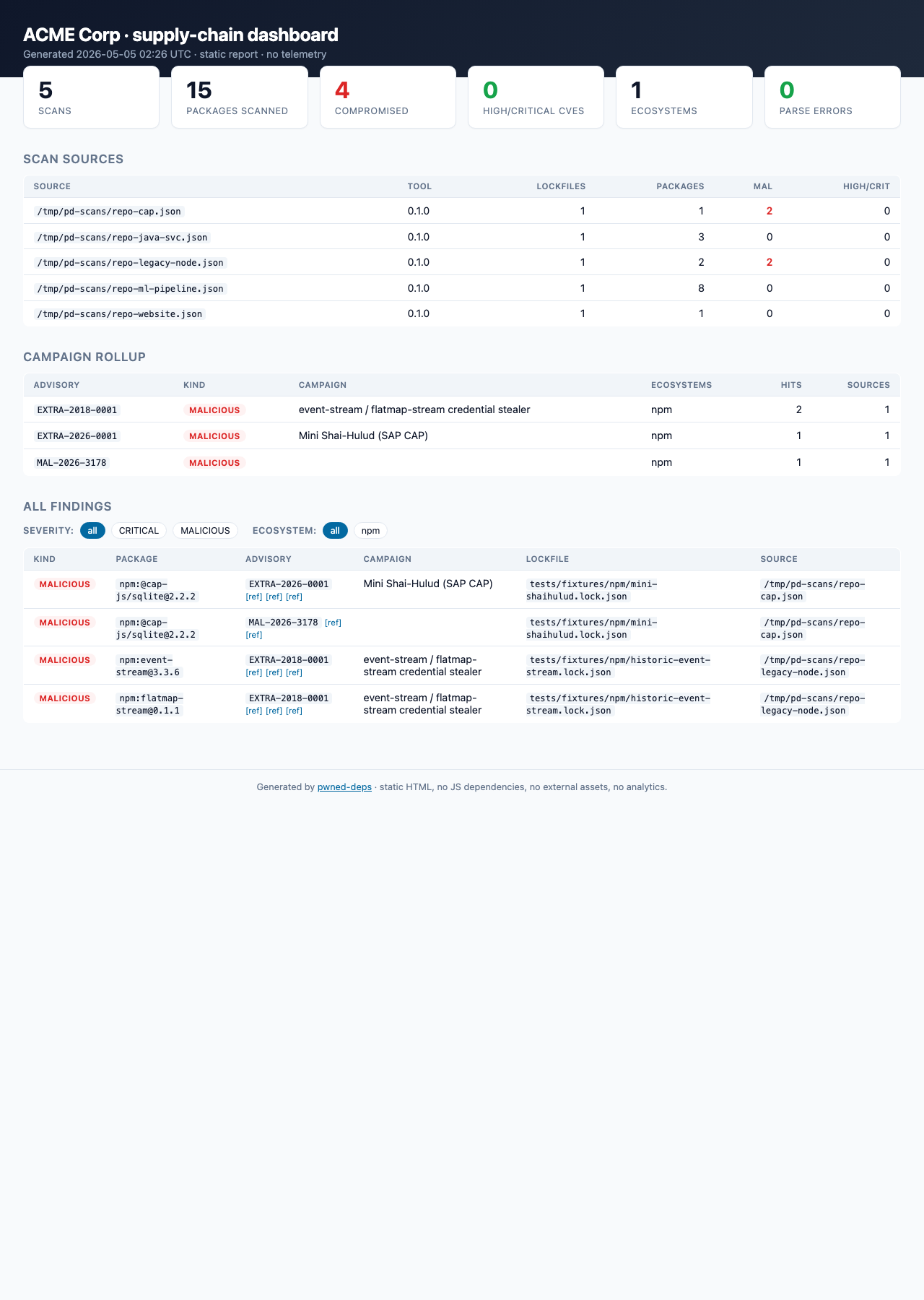Open the pwned-deps link in footer
The width and height of the screenshot is (924, 1300).
(344, 787)
